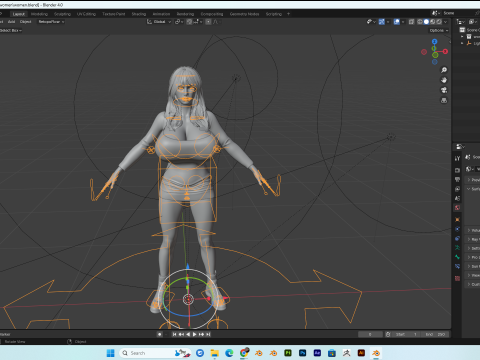Switch to the Sculpting workspace tab
This screenshot has width=480, height=360.
click(x=62, y=14)
